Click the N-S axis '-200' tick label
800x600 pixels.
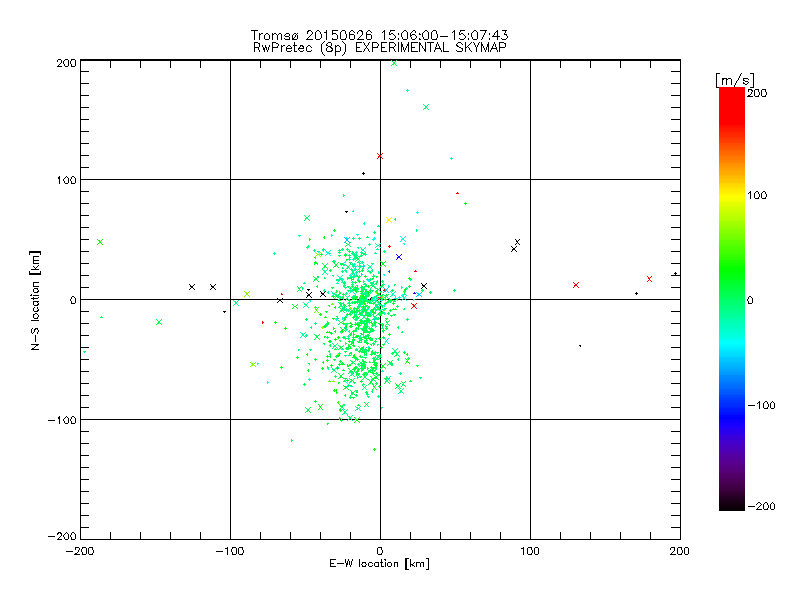(x=62, y=536)
